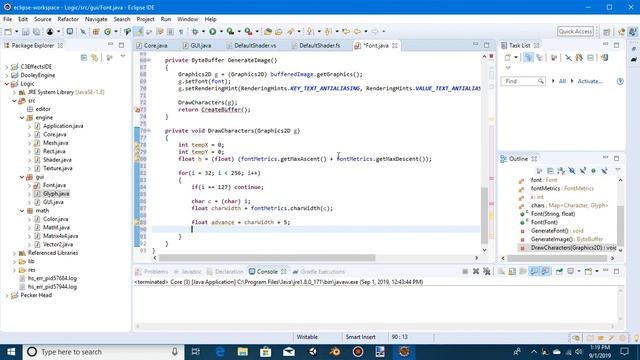Click the Save icon in main toolbar
This screenshot has width=640, height=360.
26,31
